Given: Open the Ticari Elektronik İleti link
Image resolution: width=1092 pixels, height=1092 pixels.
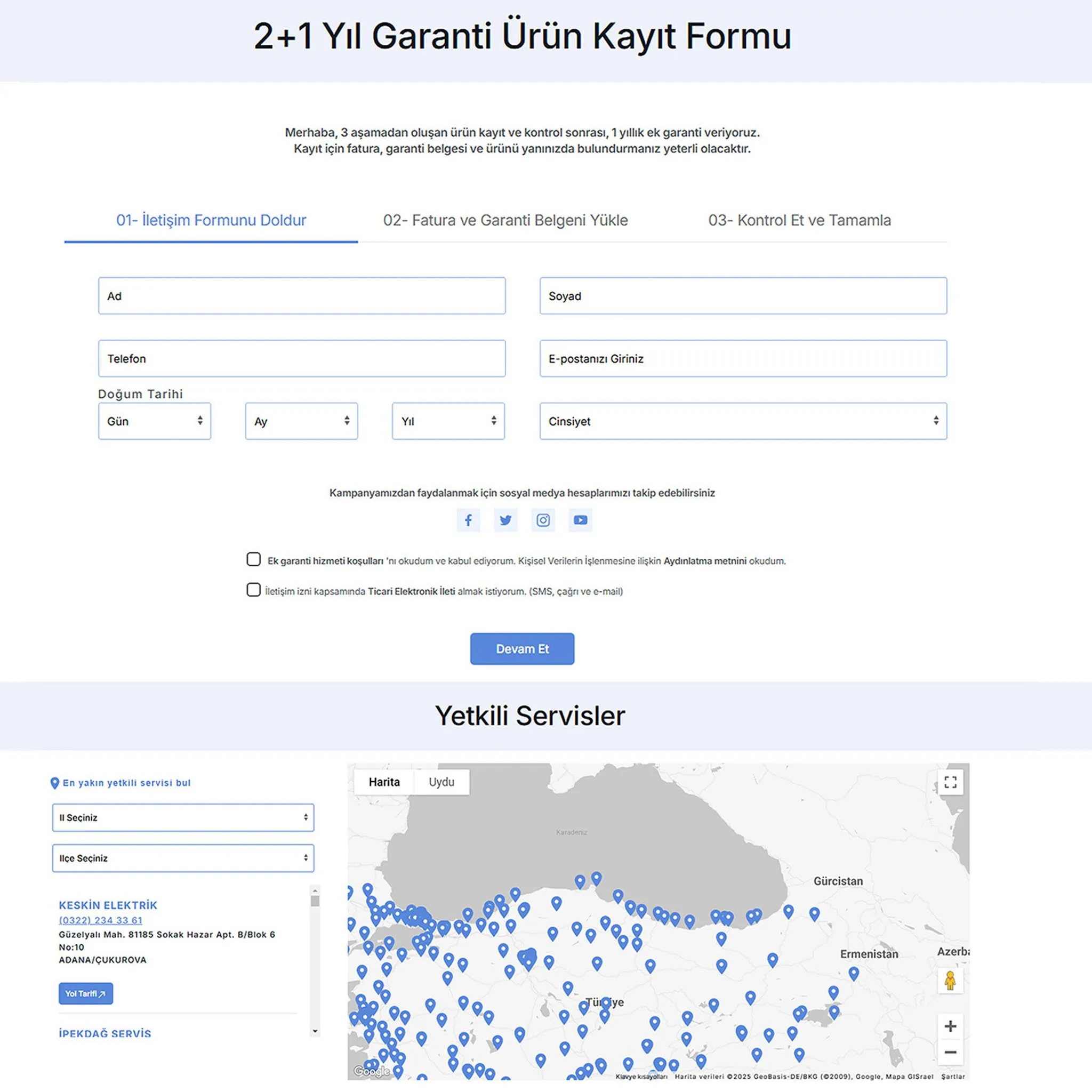Looking at the screenshot, I should pyautogui.click(x=412, y=592).
